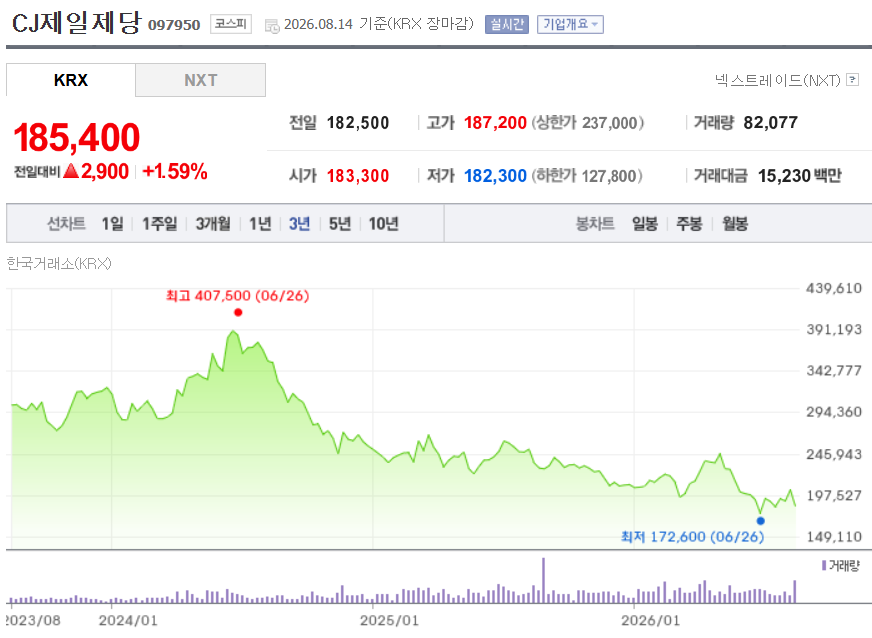Image resolution: width=872 pixels, height=638 pixels.
Task: Click the y-axis value 149,110
Action: tap(834, 537)
